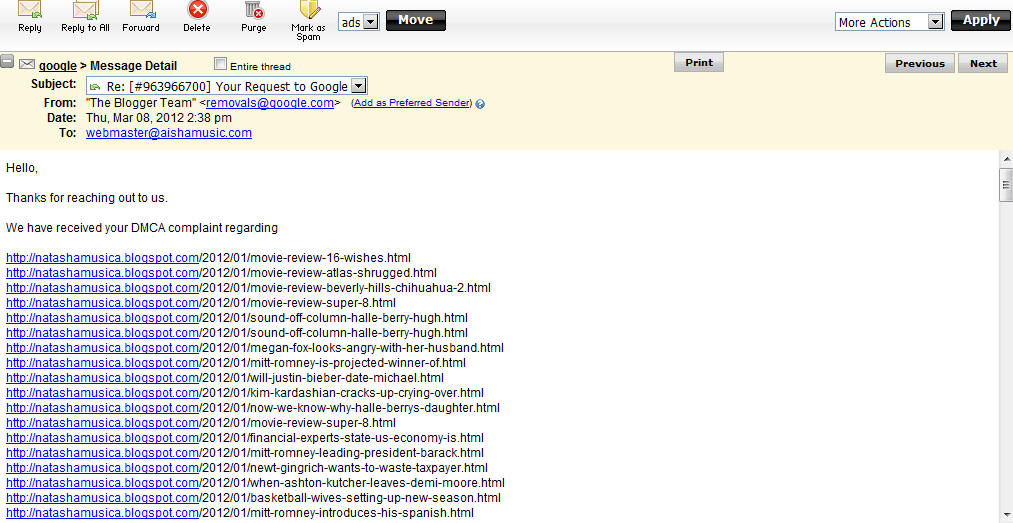
Task: Open the Subject dropdown arrow
Action: [x=359, y=86]
